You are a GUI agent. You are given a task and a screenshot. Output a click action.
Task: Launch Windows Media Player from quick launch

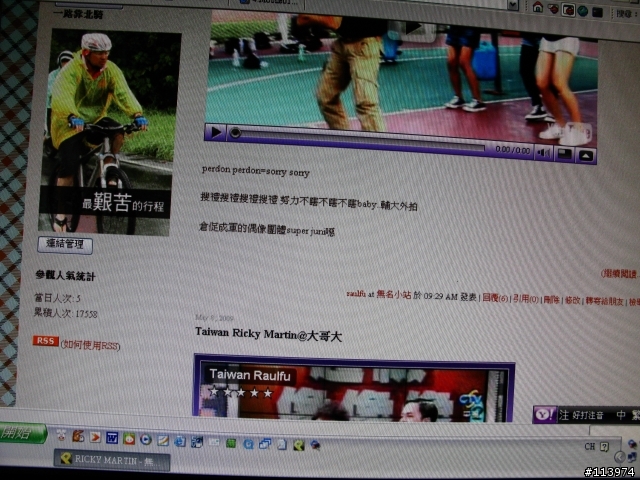click(146, 439)
